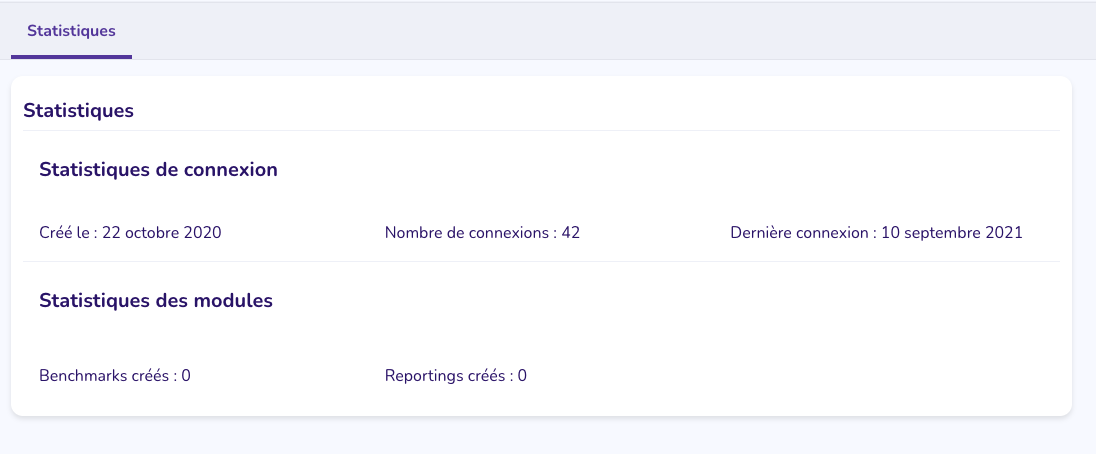1096x454 pixels.
Task: Select the 22 octobre 2020 creation date
Action: (161, 233)
